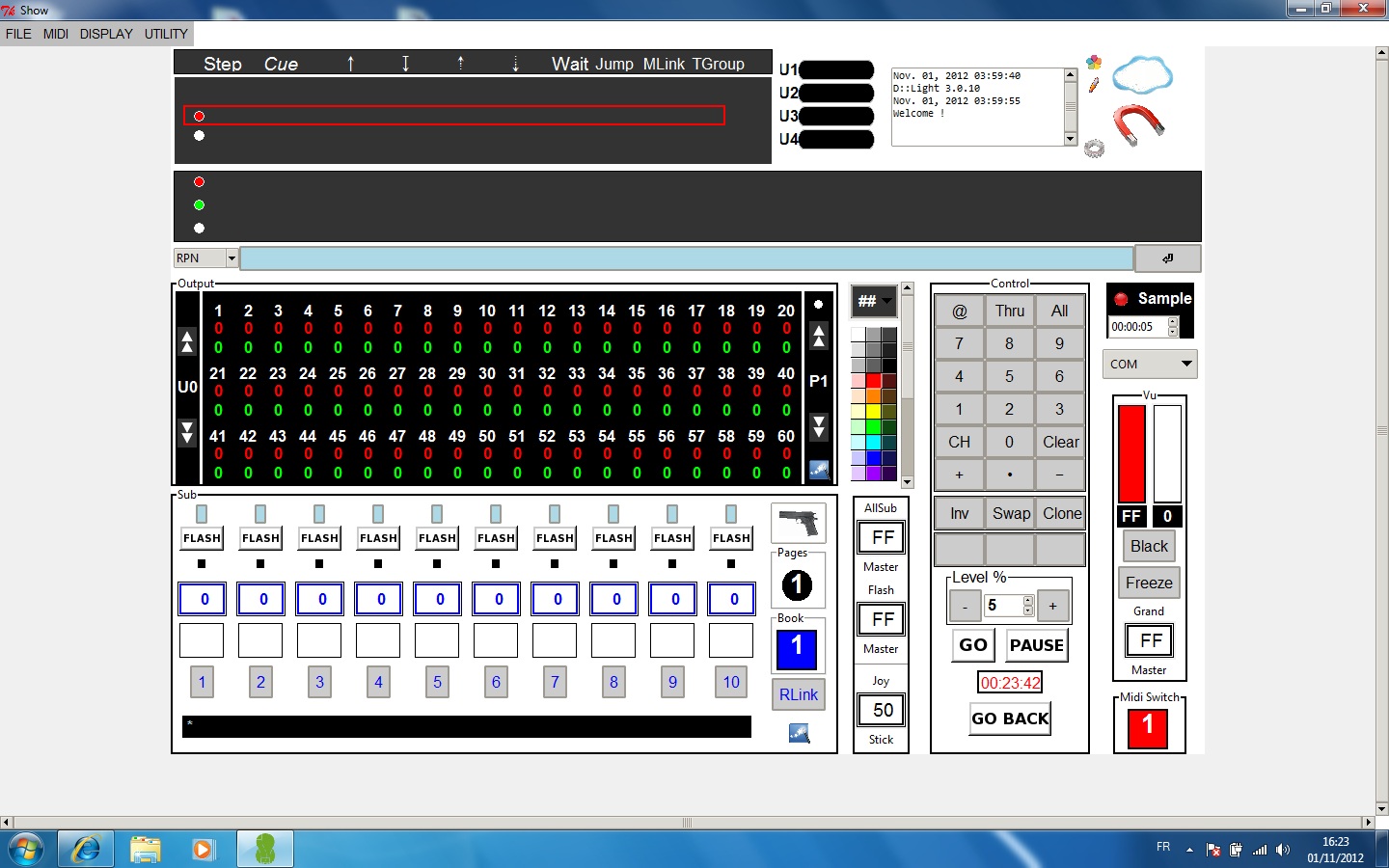Open the MIDI menu
1389x868 pixels.
point(55,34)
